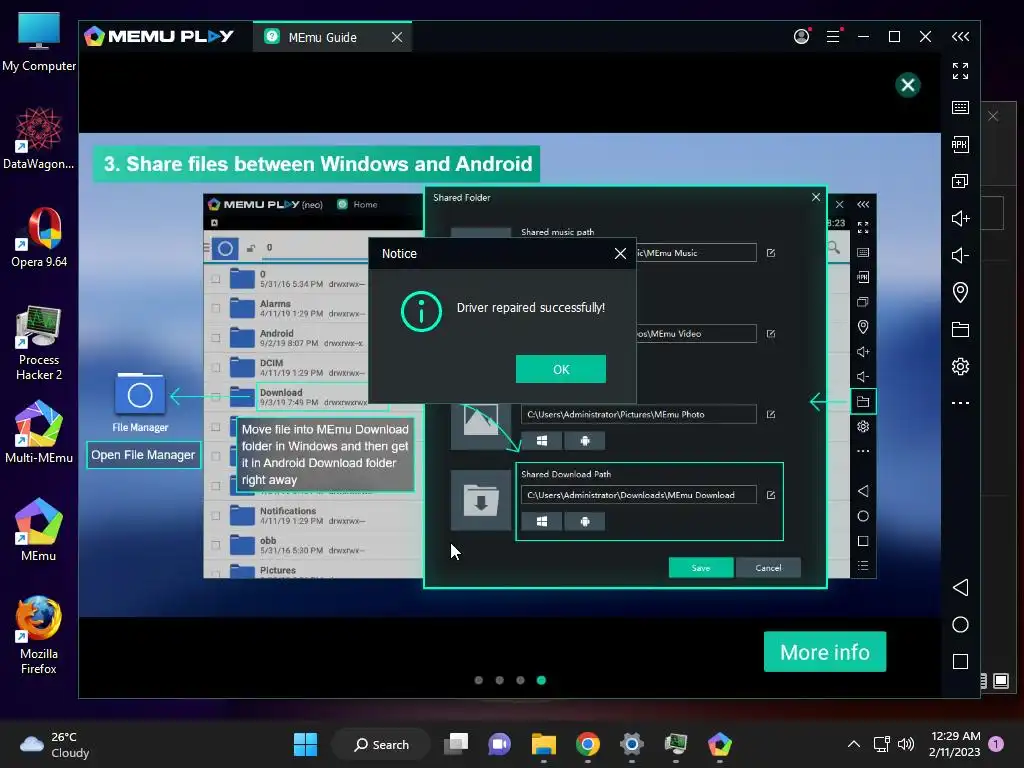The image size is (1024, 768).
Task: Go to the second guide page dot
Action: [500, 680]
